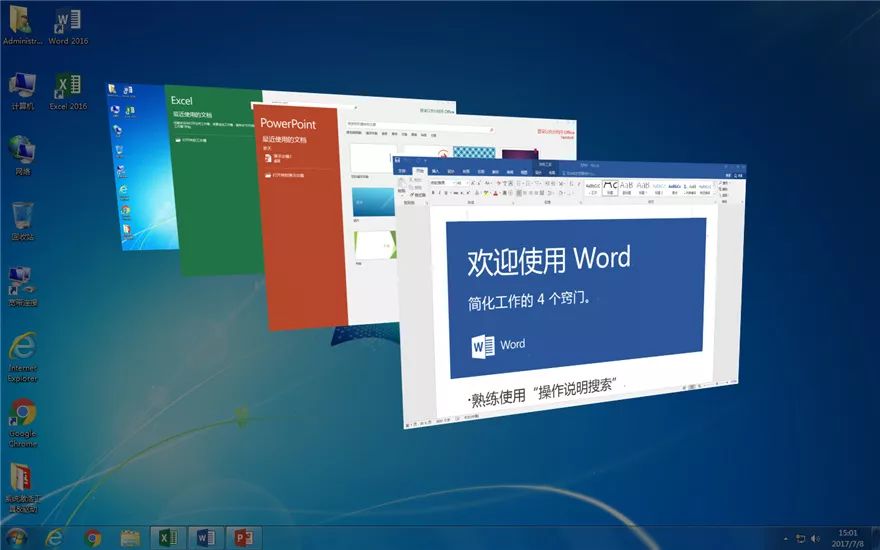This screenshot has height=550, width=880.
Task: Click the 欢迎使用 Word banner in document
Action: point(575,297)
